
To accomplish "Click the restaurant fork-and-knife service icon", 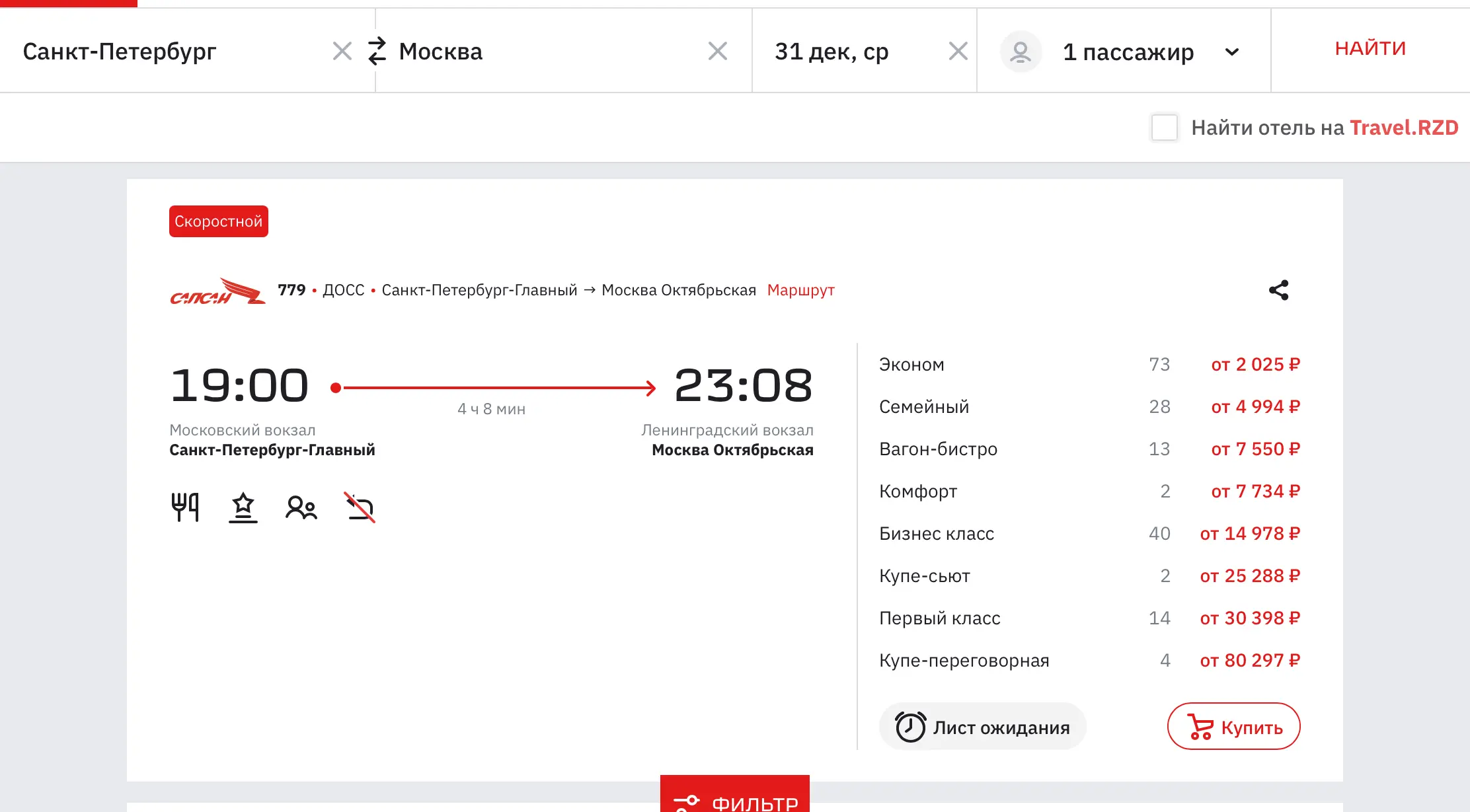I will (x=185, y=507).
